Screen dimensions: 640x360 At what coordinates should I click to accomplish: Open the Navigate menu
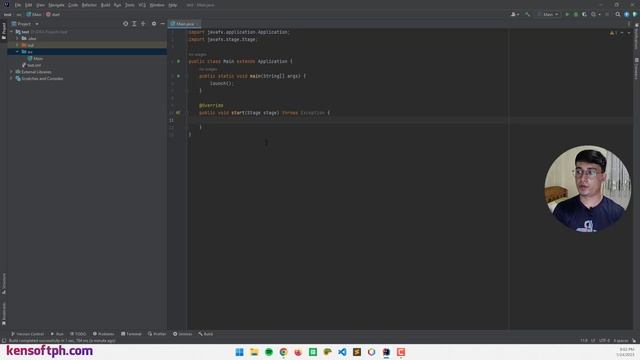coord(56,5)
